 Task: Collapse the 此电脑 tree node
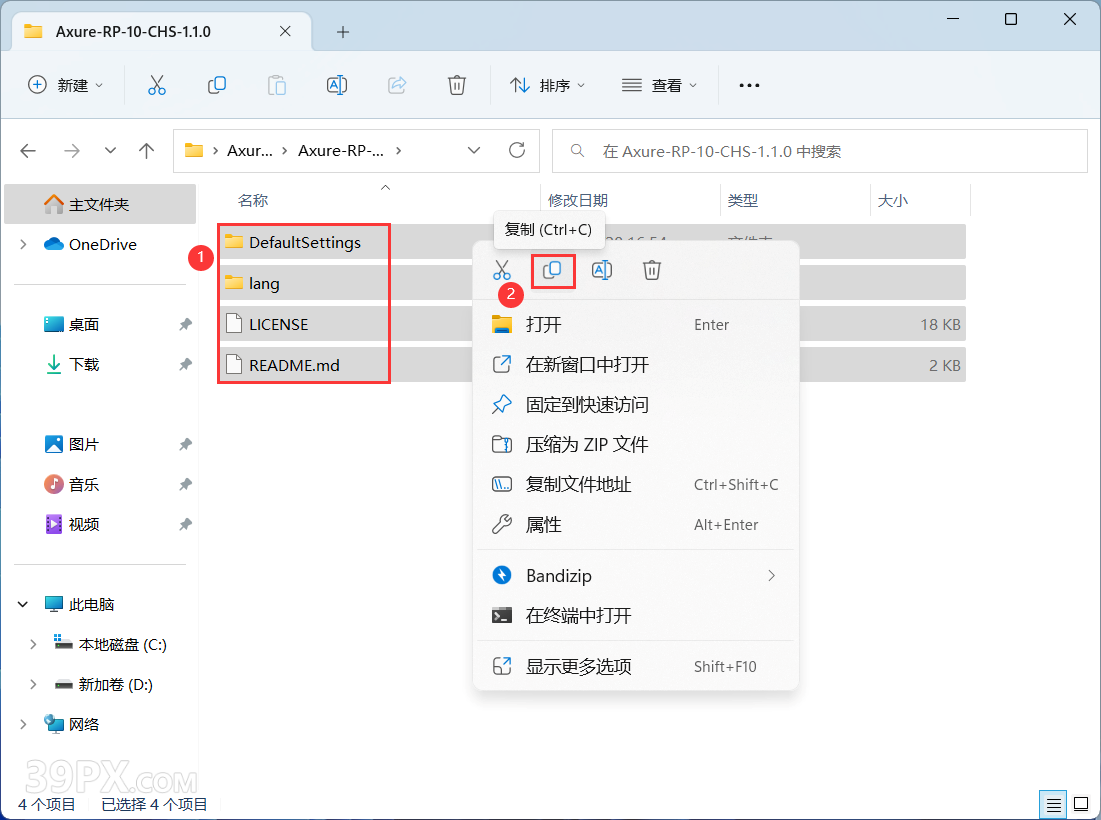coord(23,604)
